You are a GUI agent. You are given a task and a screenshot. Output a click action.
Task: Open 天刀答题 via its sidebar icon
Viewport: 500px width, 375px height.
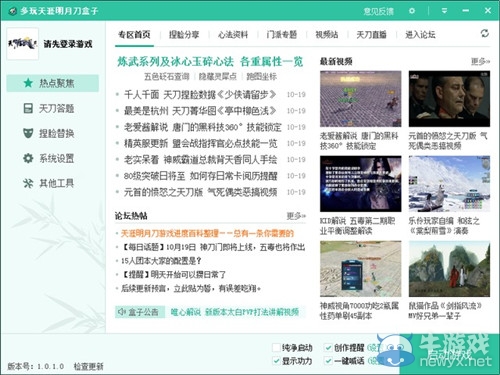(28, 108)
